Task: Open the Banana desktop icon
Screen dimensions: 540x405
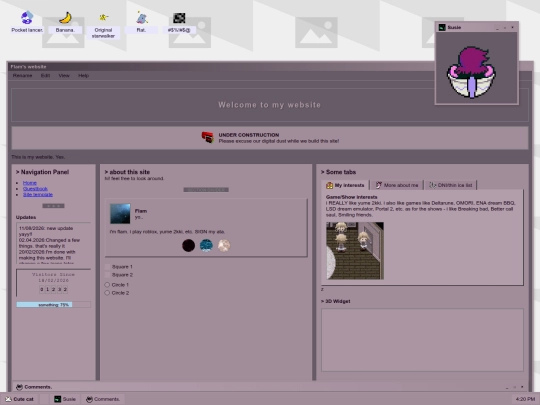Action: pos(65,22)
